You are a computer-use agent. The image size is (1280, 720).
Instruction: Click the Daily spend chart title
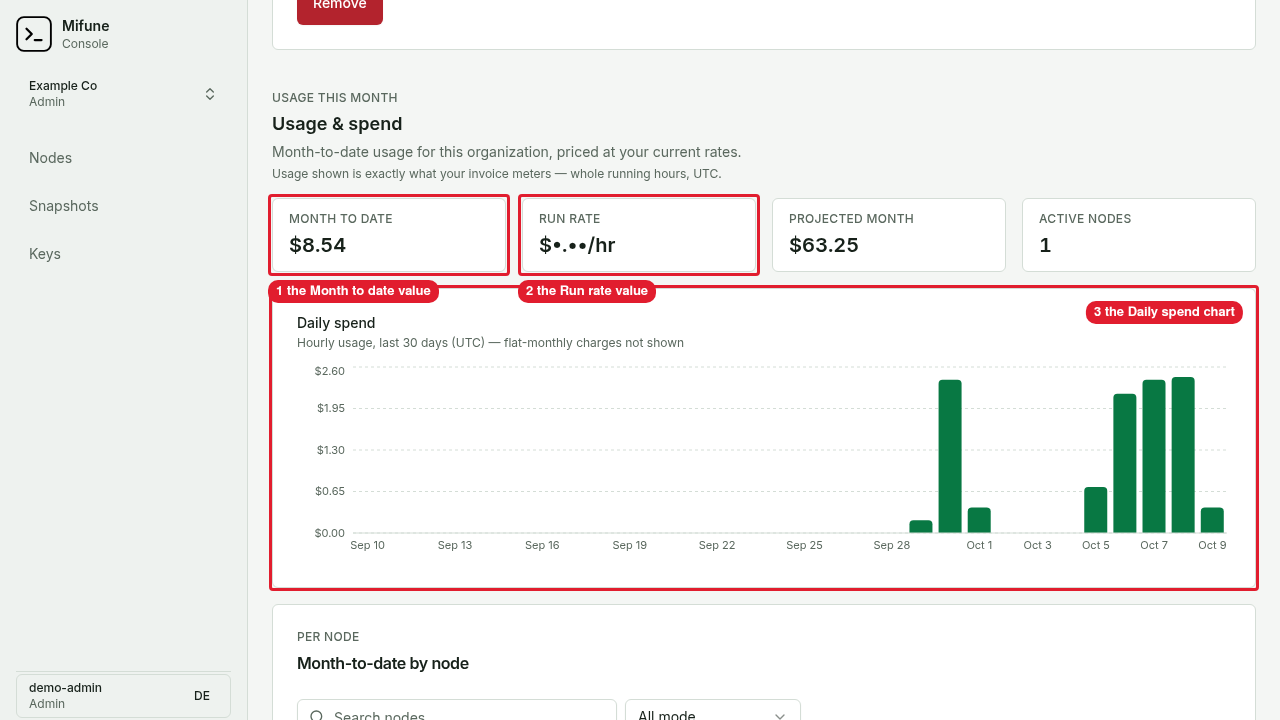[336, 323]
